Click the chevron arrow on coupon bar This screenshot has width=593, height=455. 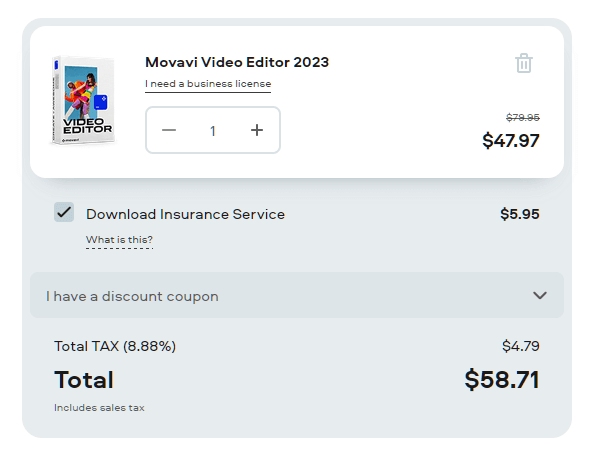click(540, 295)
